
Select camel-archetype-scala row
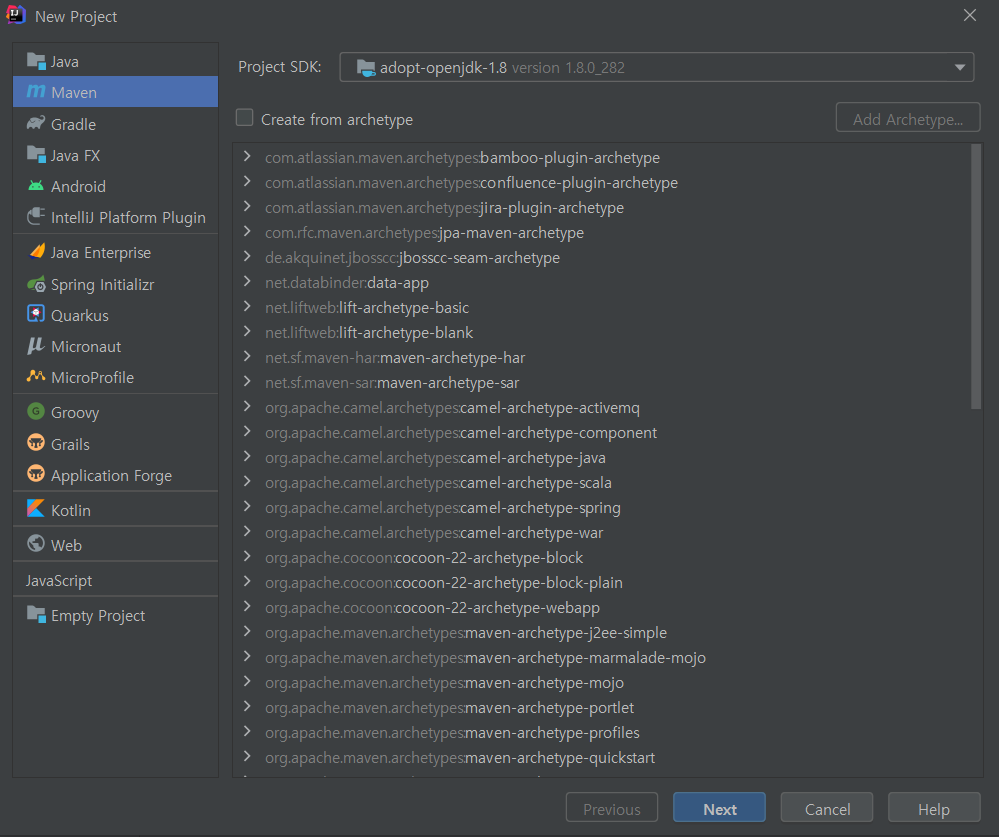click(x=601, y=482)
